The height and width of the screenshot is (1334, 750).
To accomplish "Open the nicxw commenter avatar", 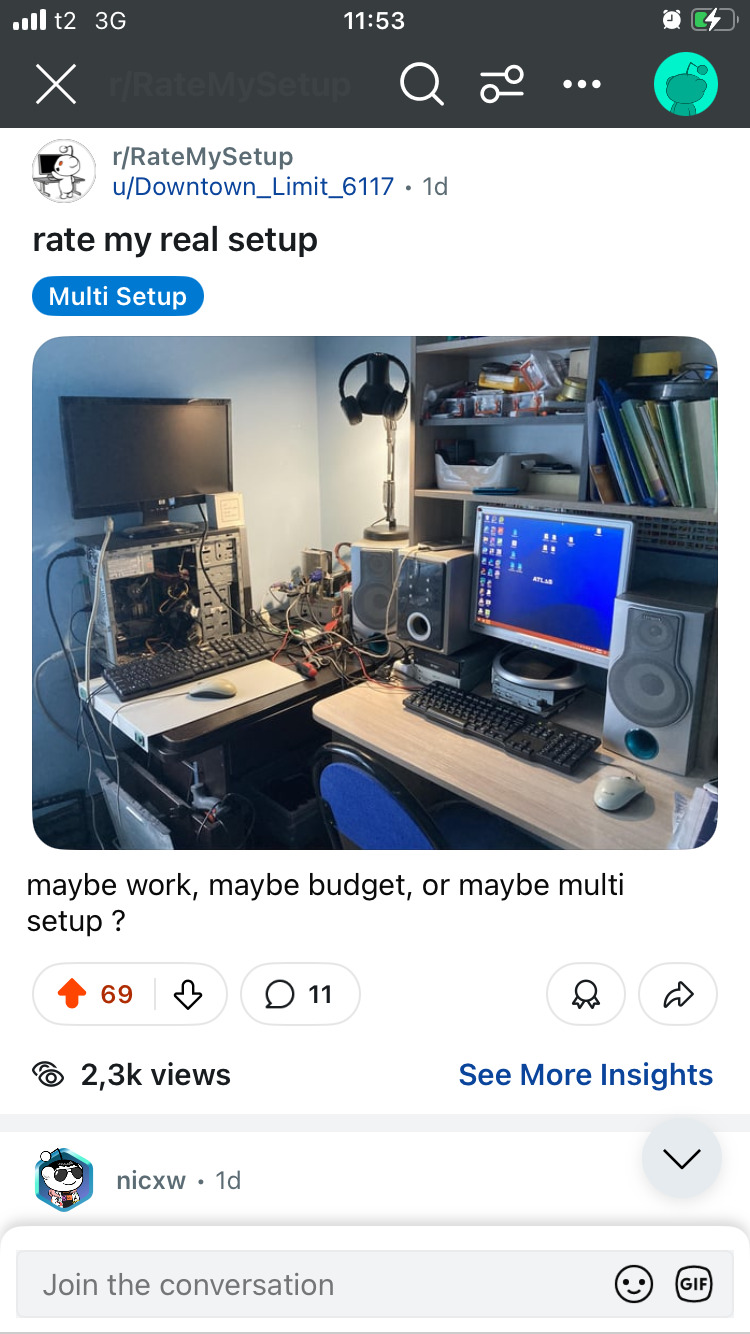I will (64, 1180).
